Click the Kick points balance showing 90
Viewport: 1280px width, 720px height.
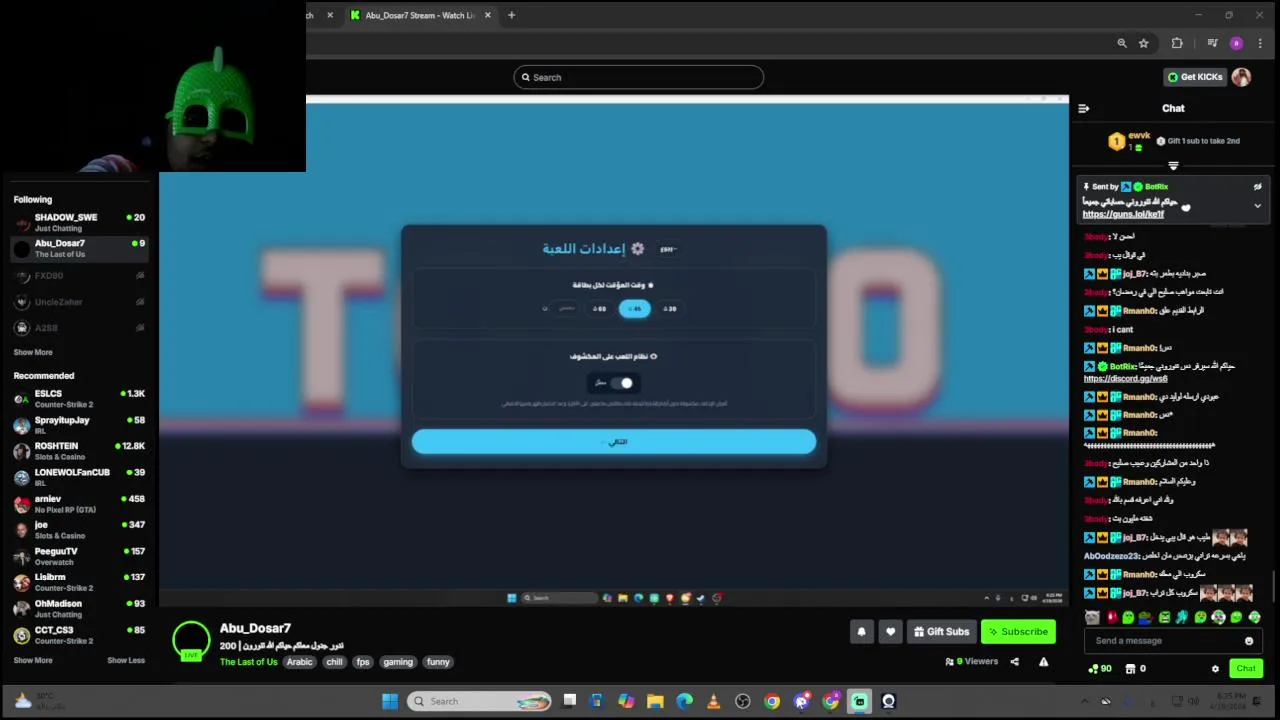(1100, 669)
